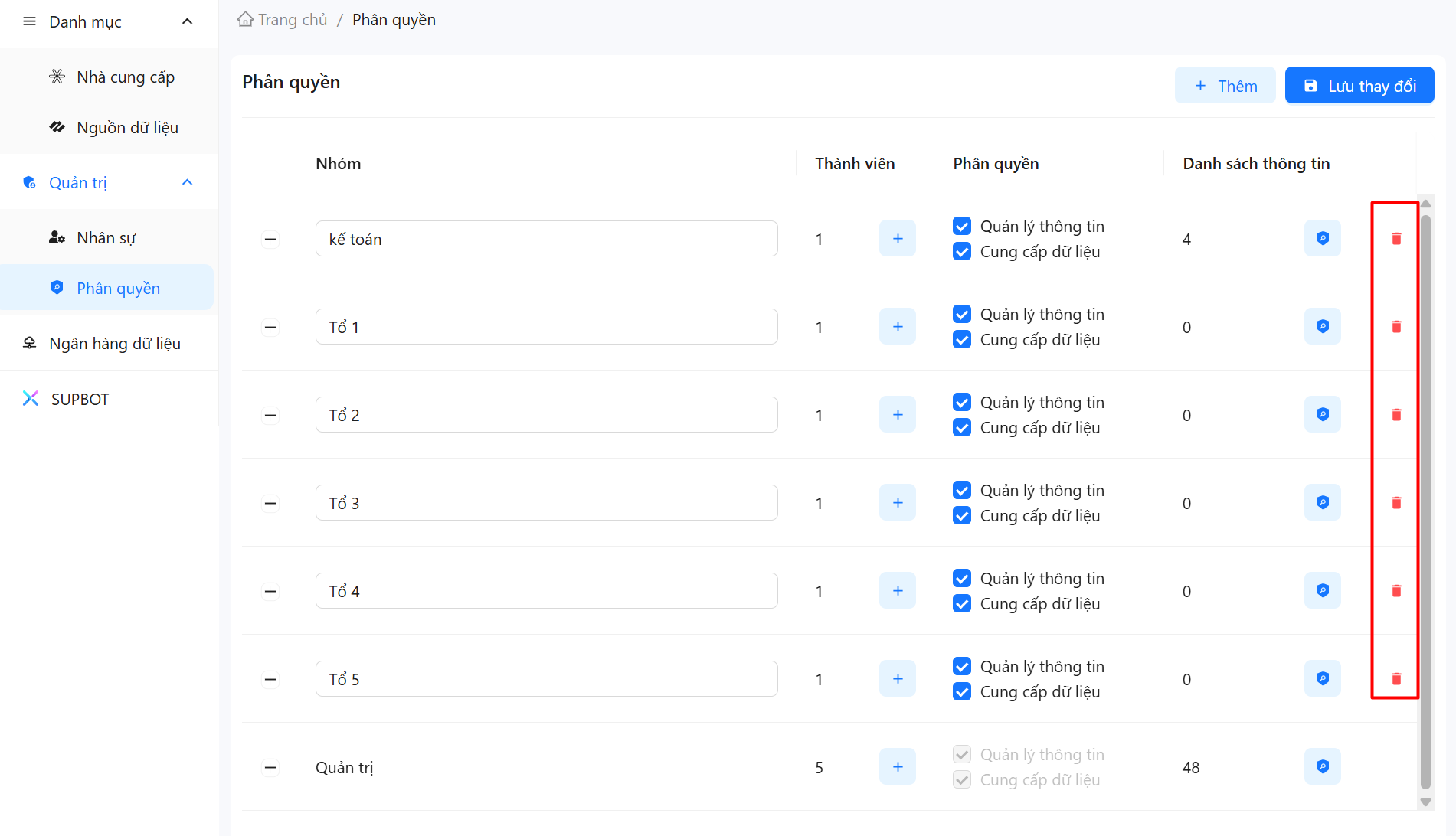Open info list shield for Tổ 1
Viewport: 1456px width, 836px height.
coord(1322,327)
